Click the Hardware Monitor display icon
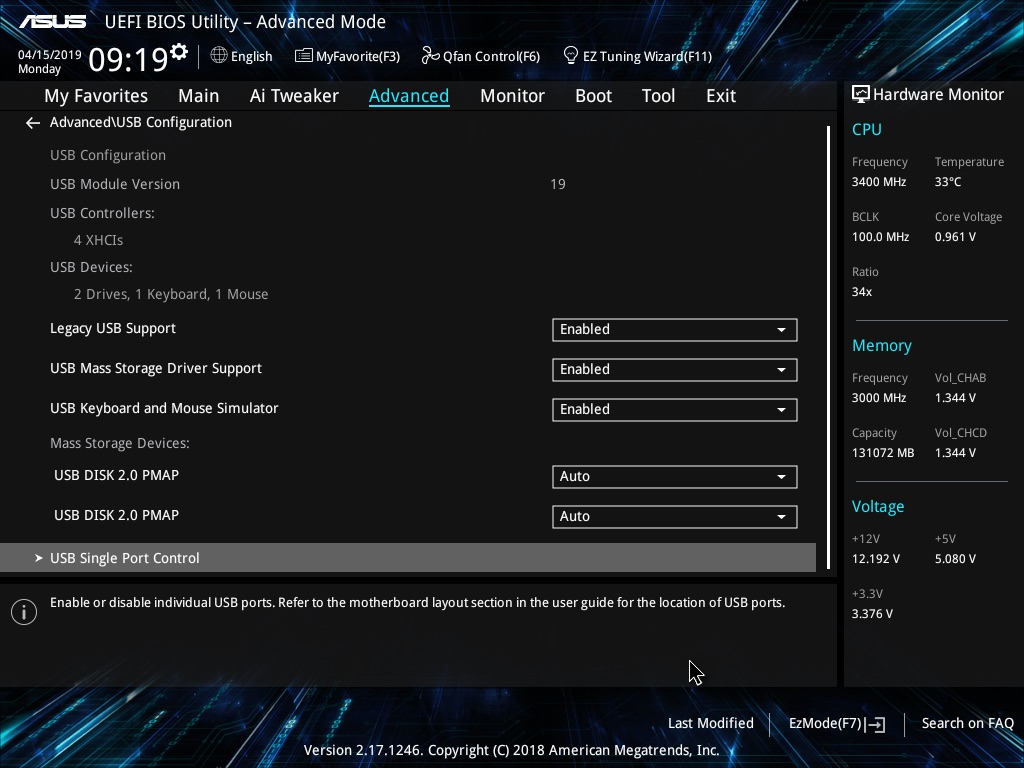The width and height of the screenshot is (1024, 768). click(861, 95)
